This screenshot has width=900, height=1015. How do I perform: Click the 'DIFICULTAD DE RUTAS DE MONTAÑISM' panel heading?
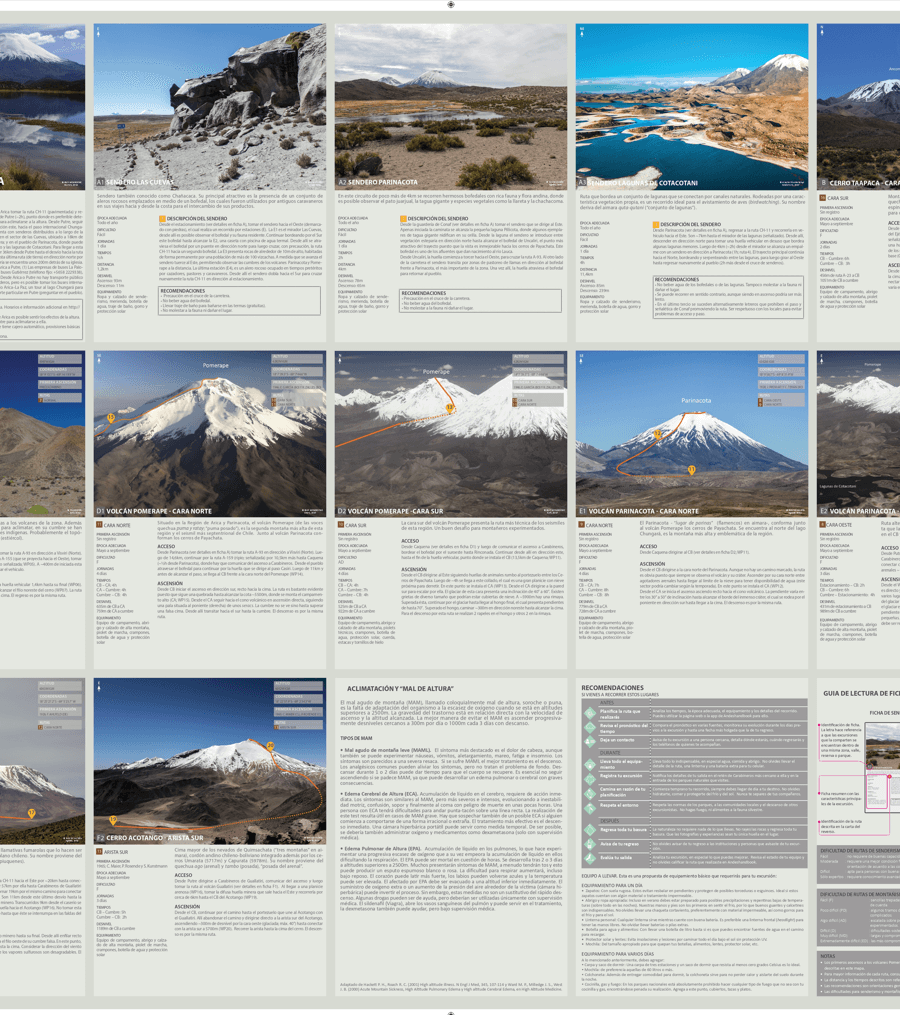tap(860, 895)
